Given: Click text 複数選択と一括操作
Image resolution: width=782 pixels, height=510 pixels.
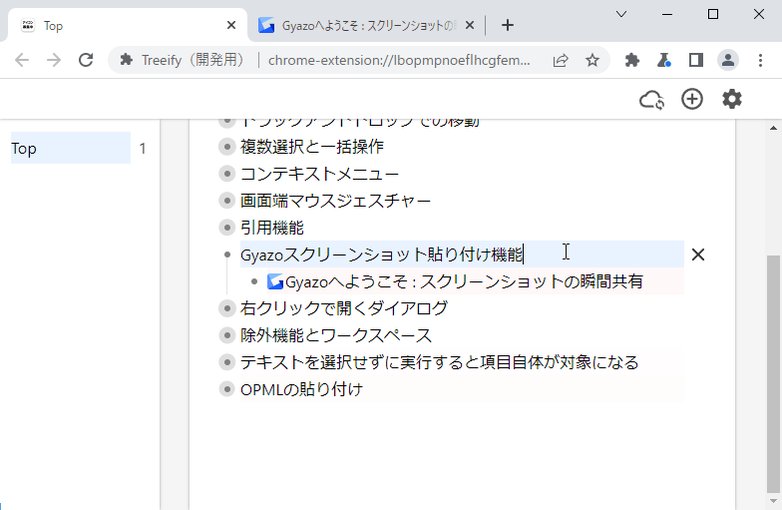Looking at the screenshot, I should coord(312,147).
